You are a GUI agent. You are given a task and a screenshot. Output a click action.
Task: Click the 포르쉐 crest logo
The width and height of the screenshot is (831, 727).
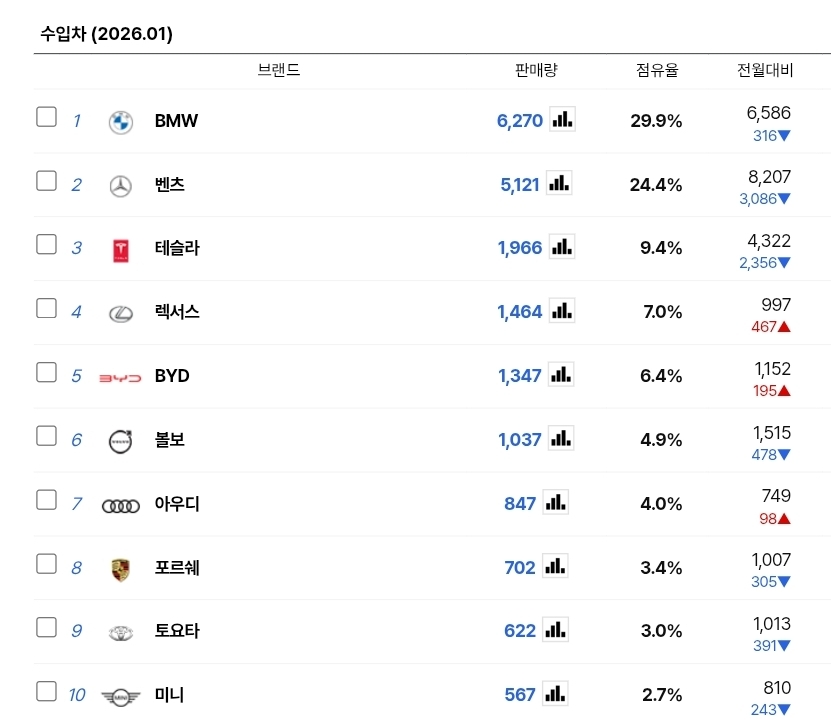click(120, 569)
